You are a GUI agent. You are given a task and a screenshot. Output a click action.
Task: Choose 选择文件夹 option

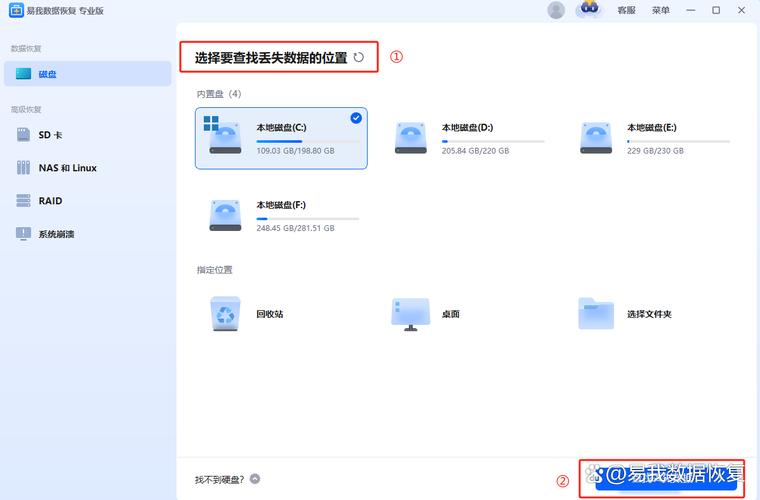(652, 314)
